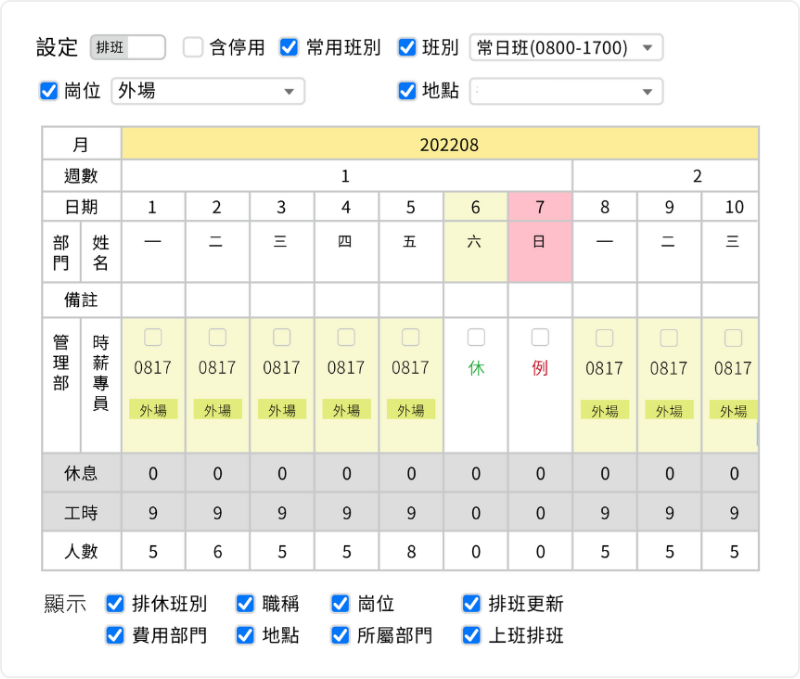Tick the shift checkbox for date 4
This screenshot has height=679, width=800.
346,337
